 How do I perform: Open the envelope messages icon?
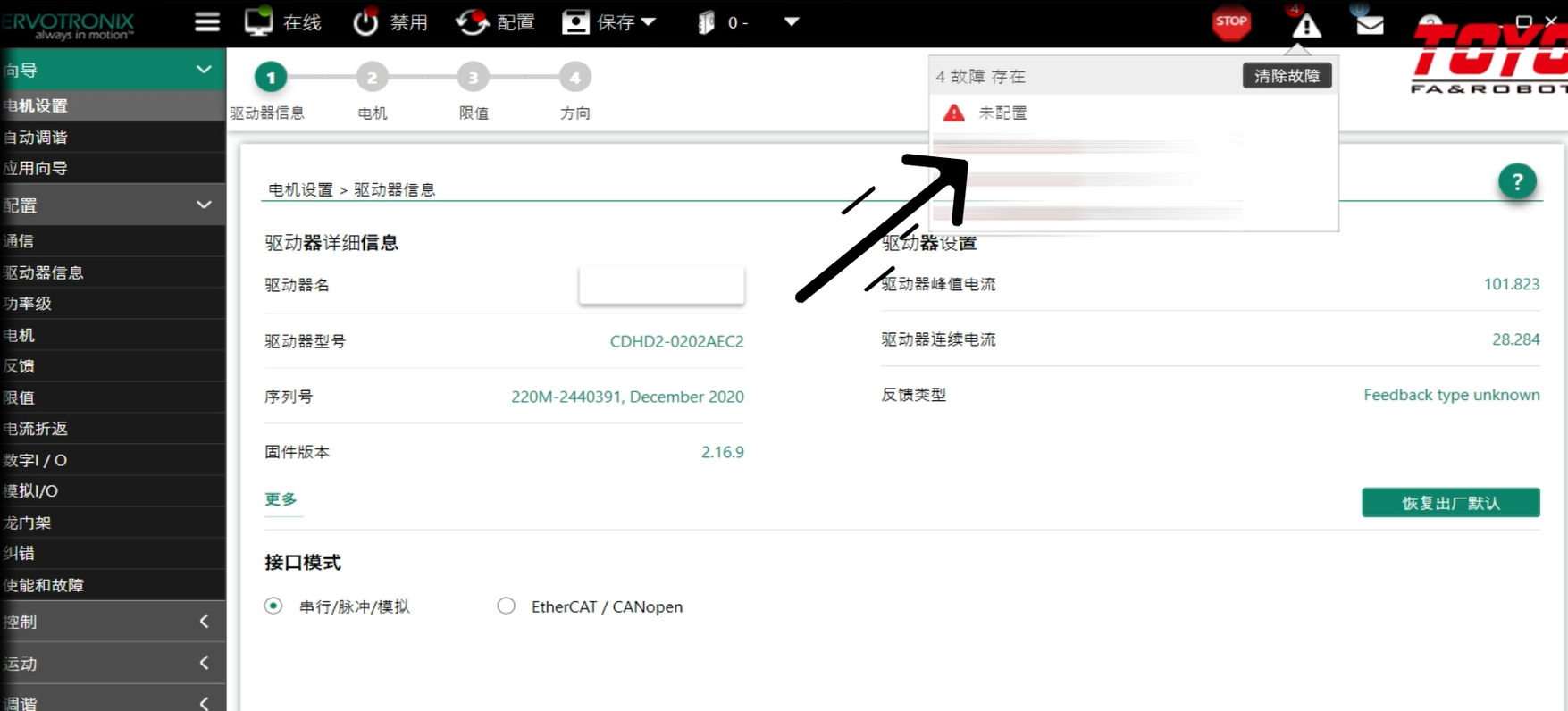coord(1370,25)
